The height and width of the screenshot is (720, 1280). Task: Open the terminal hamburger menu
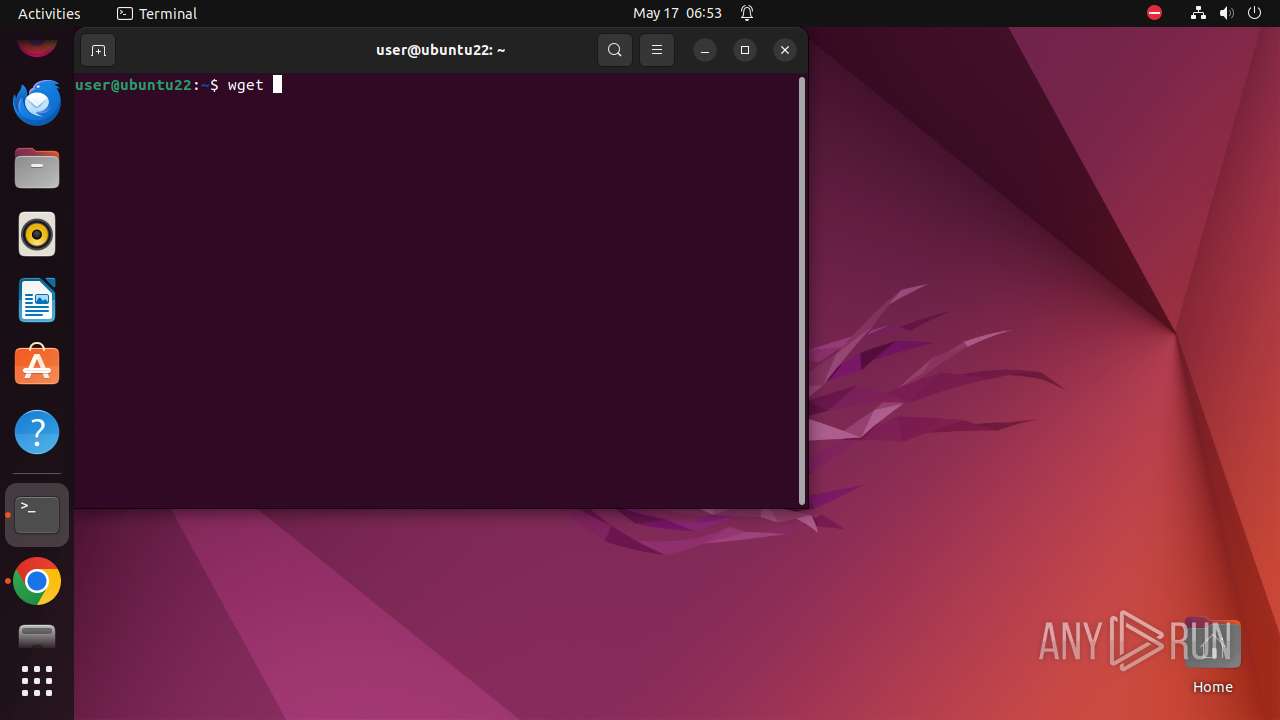(x=657, y=50)
